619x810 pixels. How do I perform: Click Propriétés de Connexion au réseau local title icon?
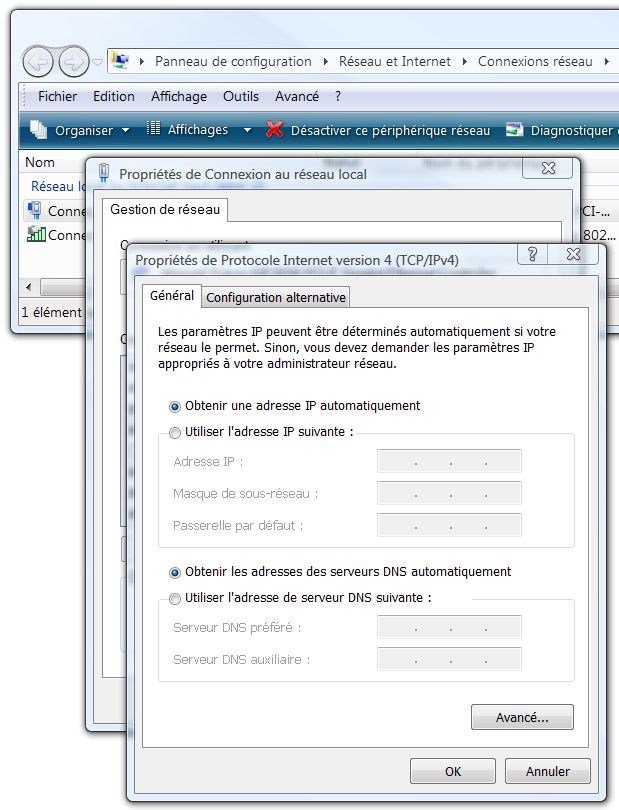click(x=104, y=173)
